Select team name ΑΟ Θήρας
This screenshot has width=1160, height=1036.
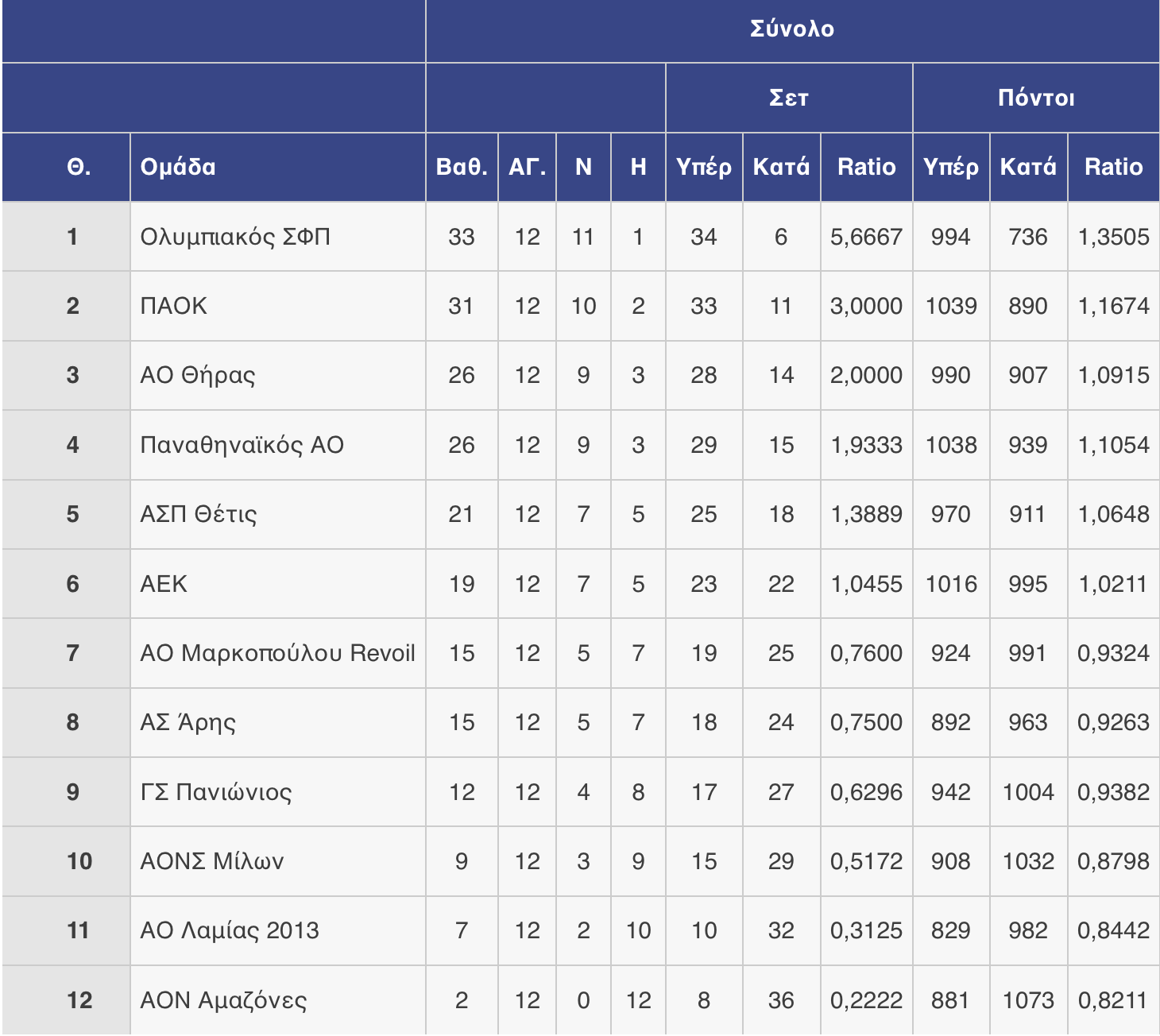tap(198, 375)
